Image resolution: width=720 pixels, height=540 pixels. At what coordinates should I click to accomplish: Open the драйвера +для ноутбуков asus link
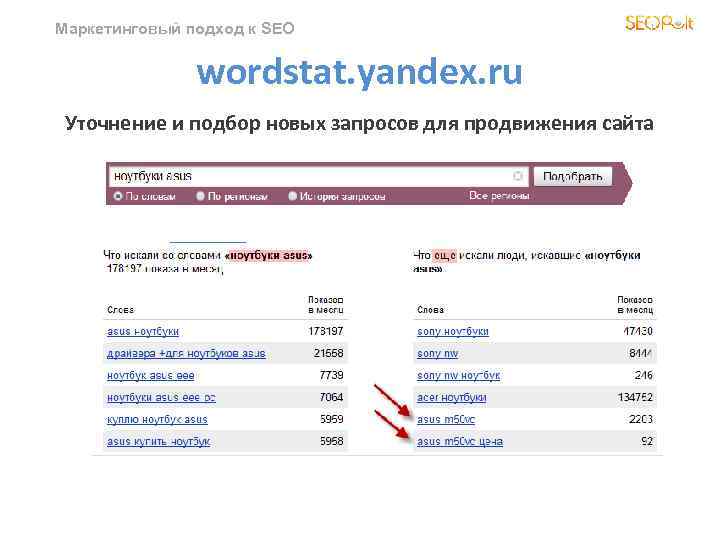(186, 354)
